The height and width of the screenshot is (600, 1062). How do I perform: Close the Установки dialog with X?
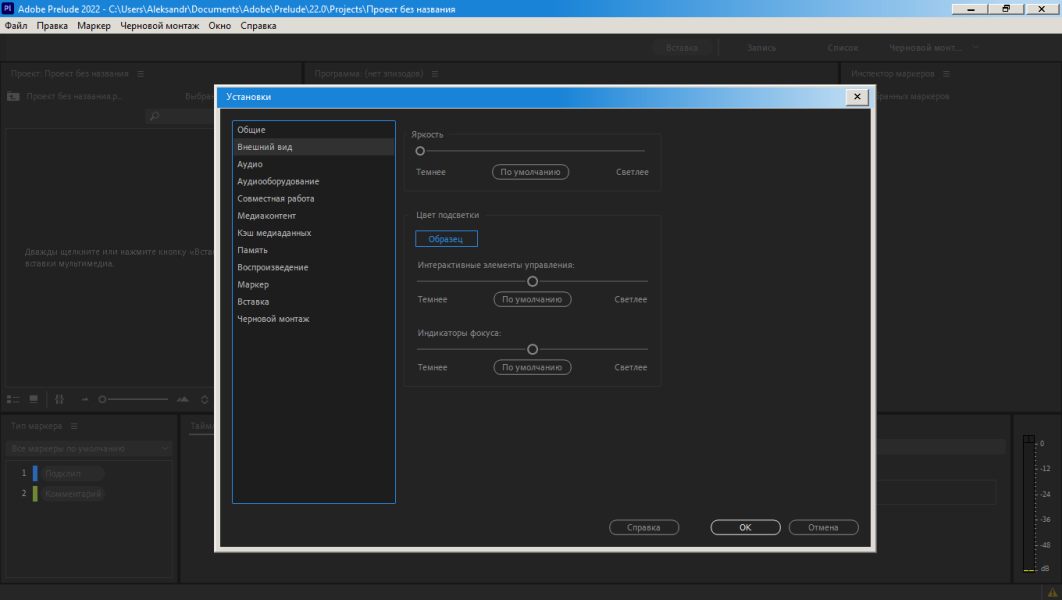pos(857,97)
